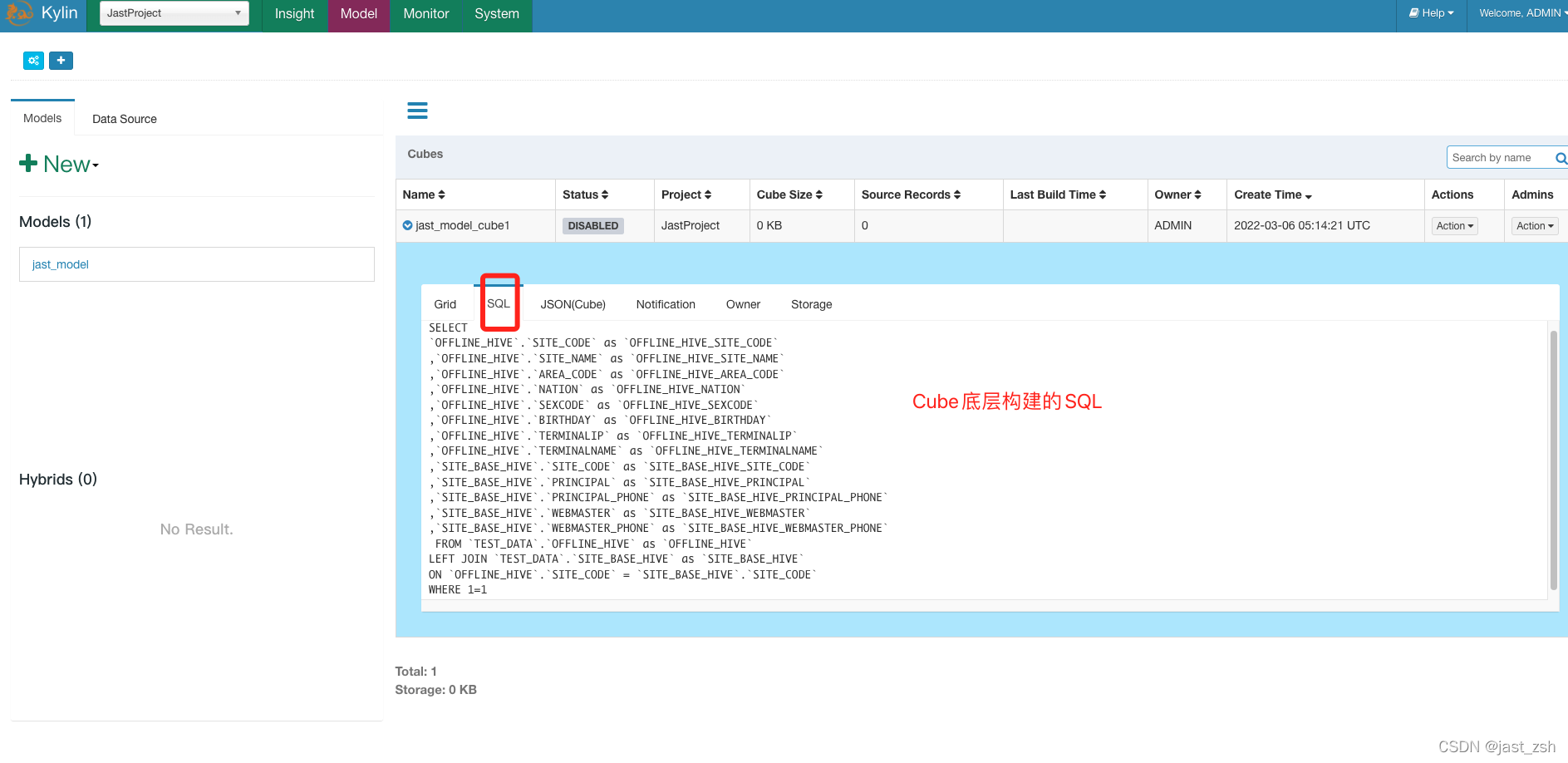Select the SQL tab

[x=499, y=303]
